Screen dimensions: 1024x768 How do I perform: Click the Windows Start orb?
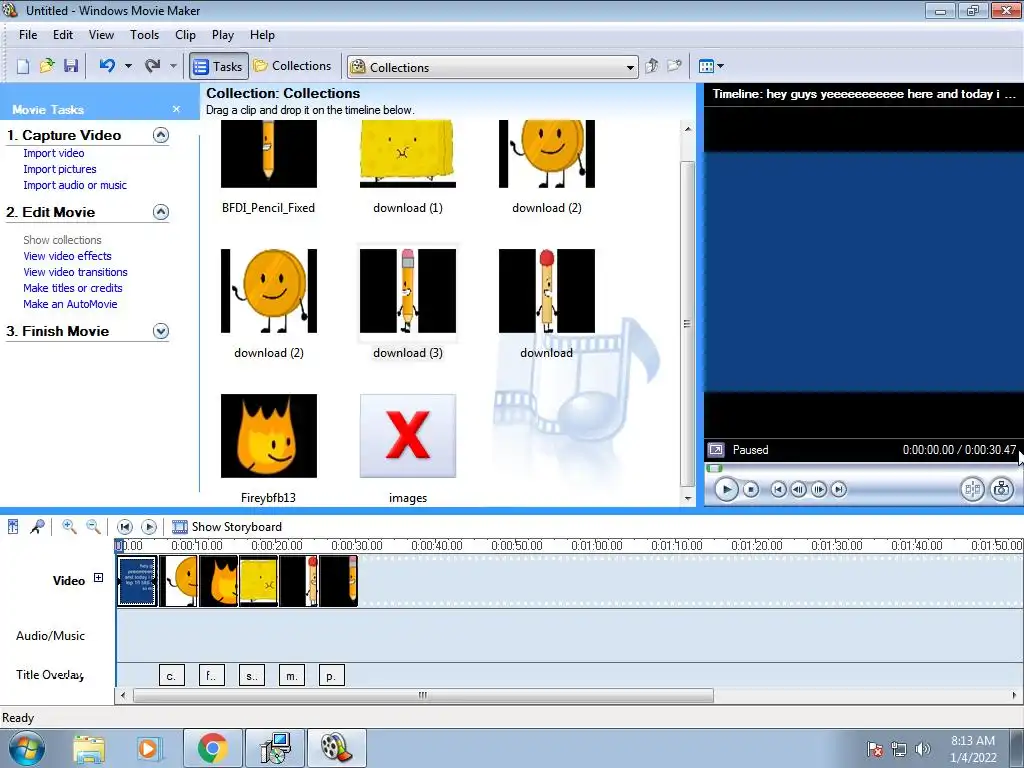(x=27, y=748)
